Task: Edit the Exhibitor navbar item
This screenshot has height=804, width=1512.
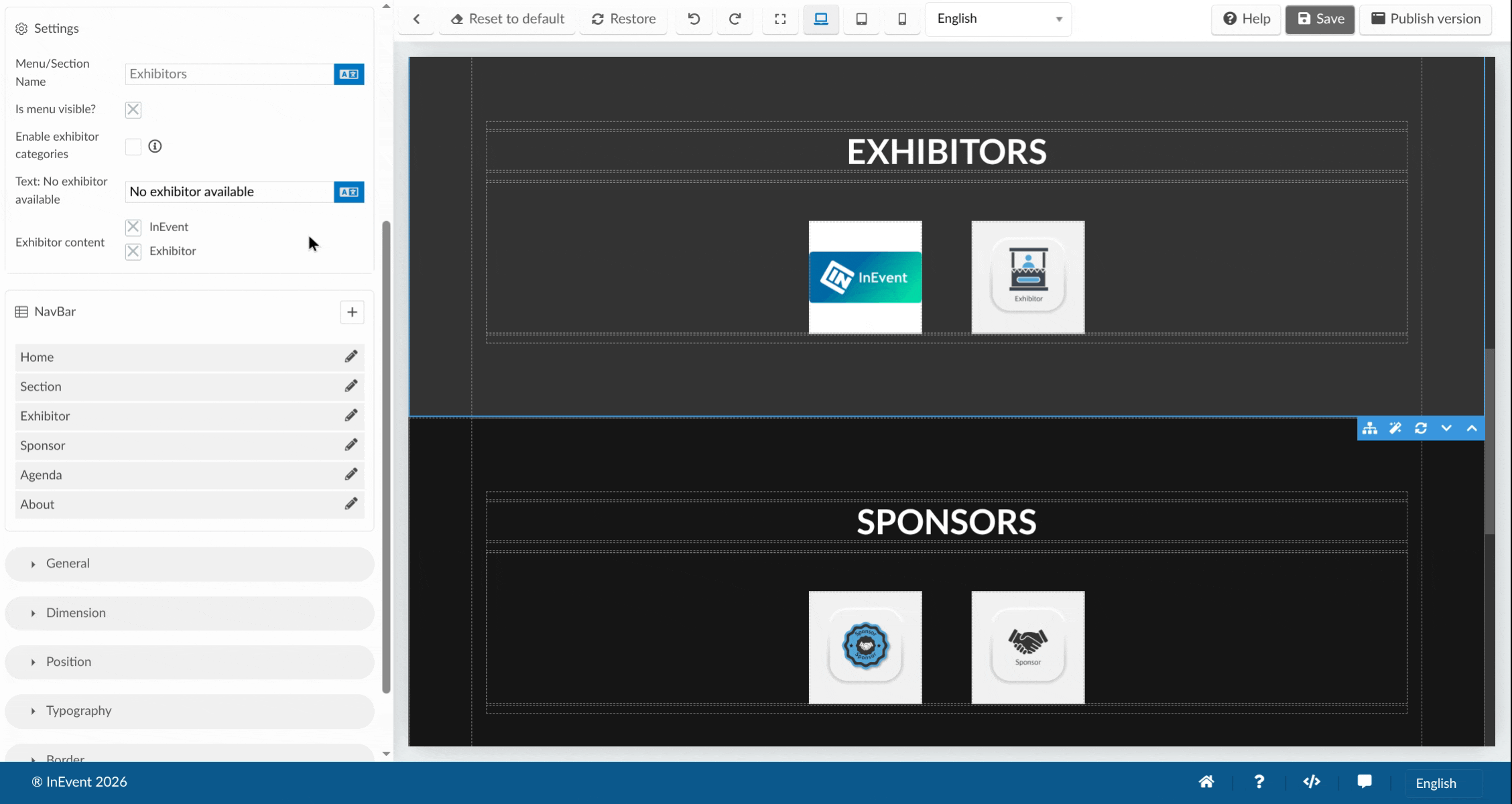Action: [351, 415]
